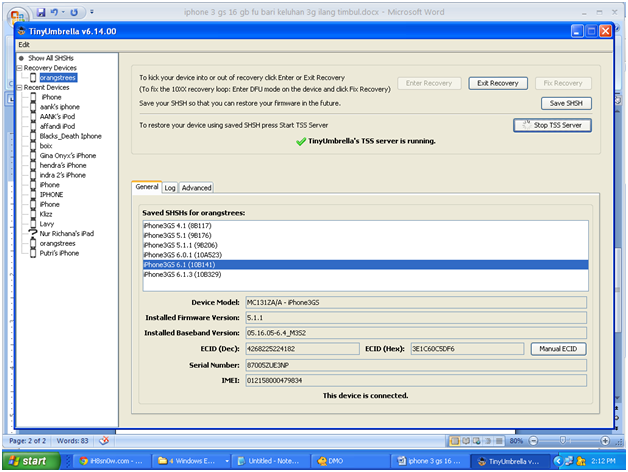Select iPhone3GS 6.0.1 (10A523) SHSH
Screen dimensions: 628x472
point(365,255)
